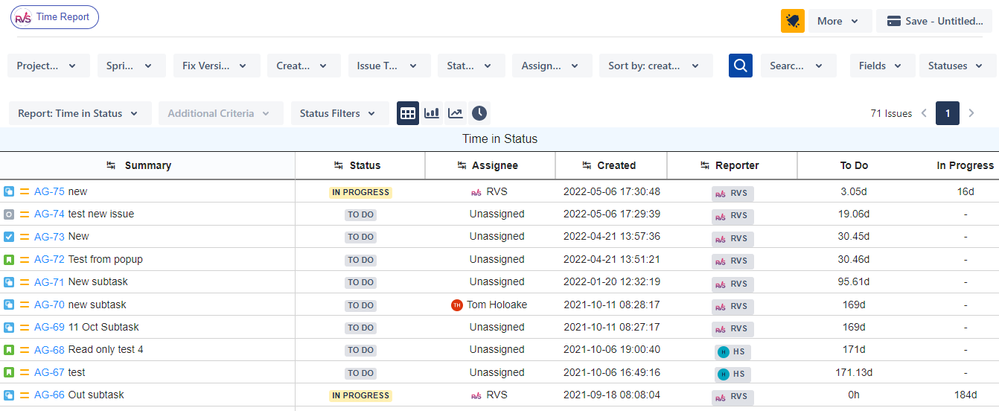
Task: Click the Status column sort icon
Action: 339,166
